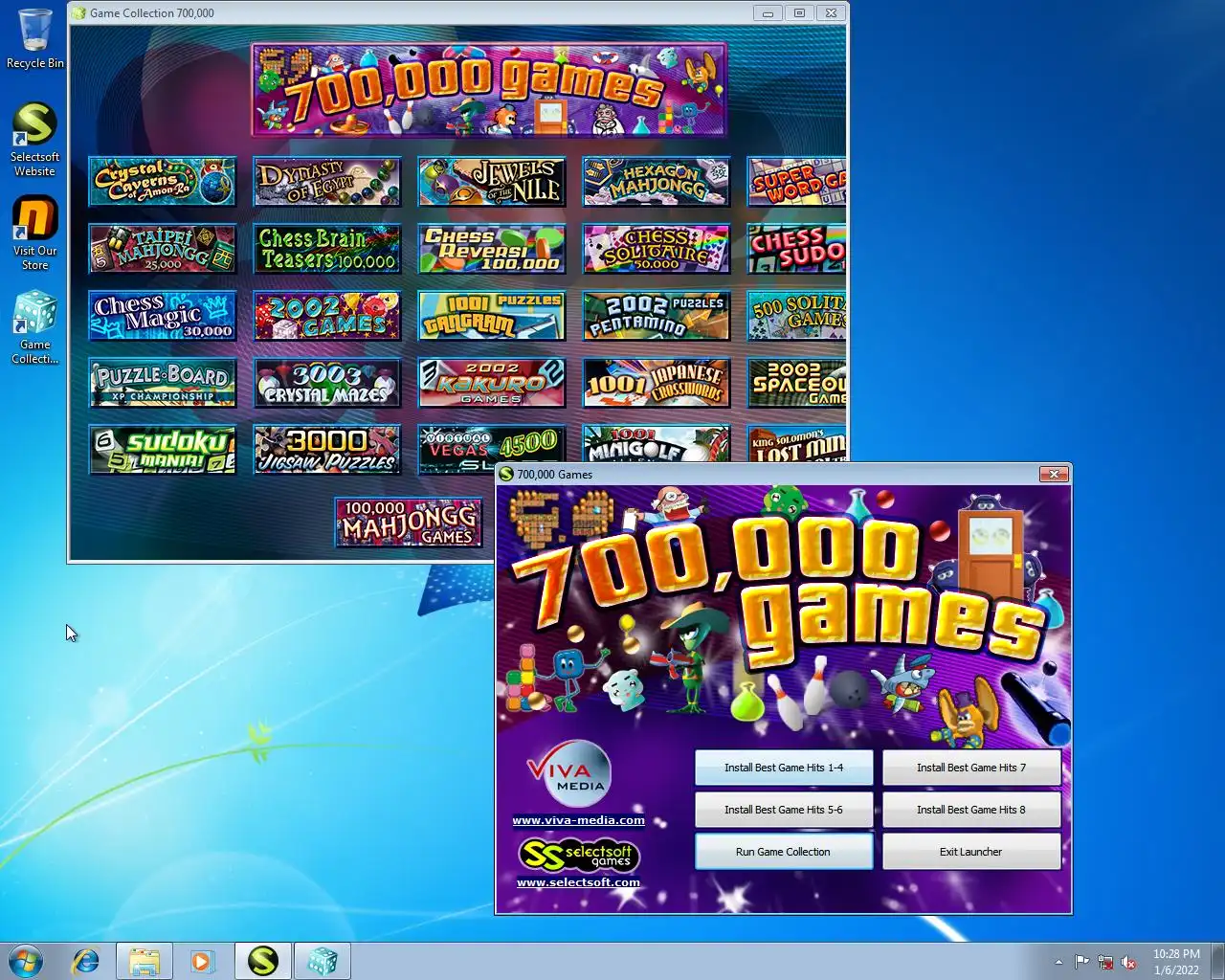
Task: Click Install Best Game Hits 5-6
Action: coord(784,810)
